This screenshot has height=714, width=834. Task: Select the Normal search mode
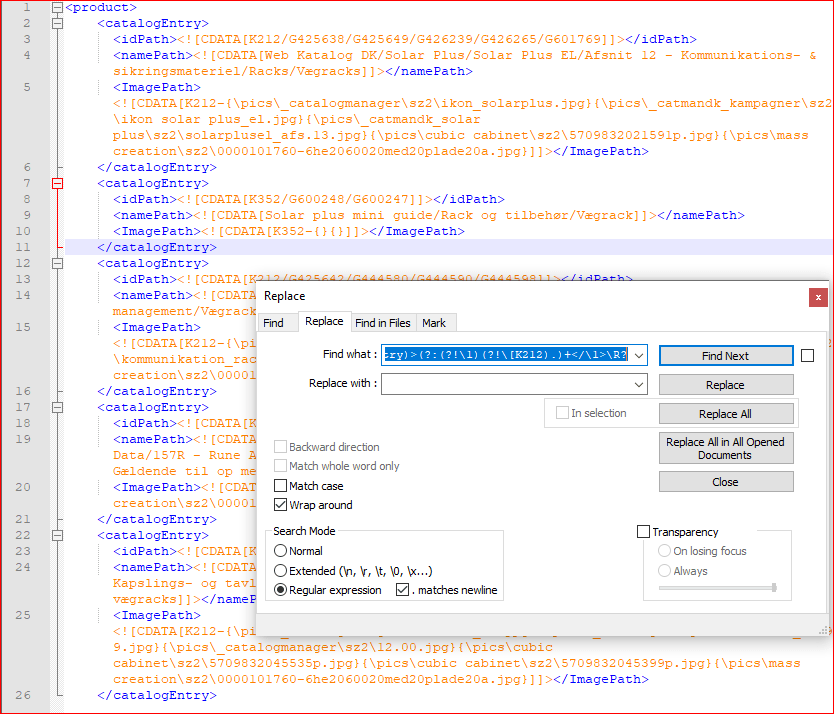(281, 550)
